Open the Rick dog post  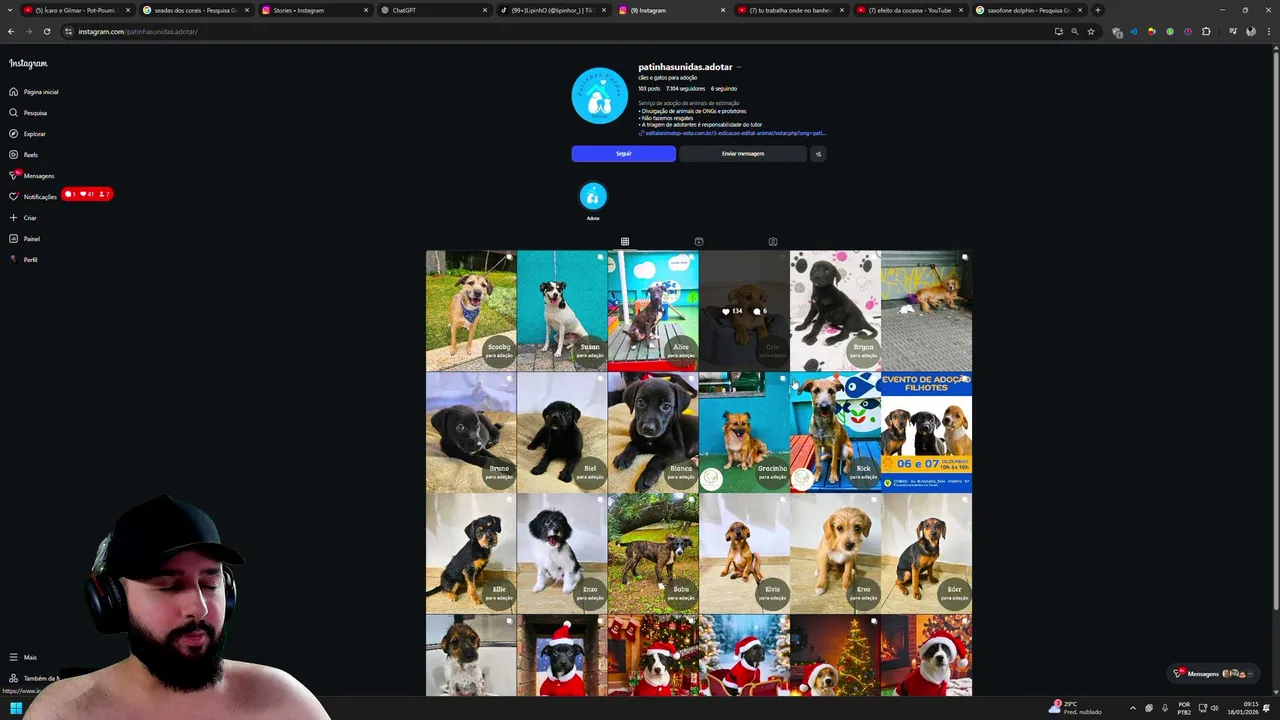point(835,432)
